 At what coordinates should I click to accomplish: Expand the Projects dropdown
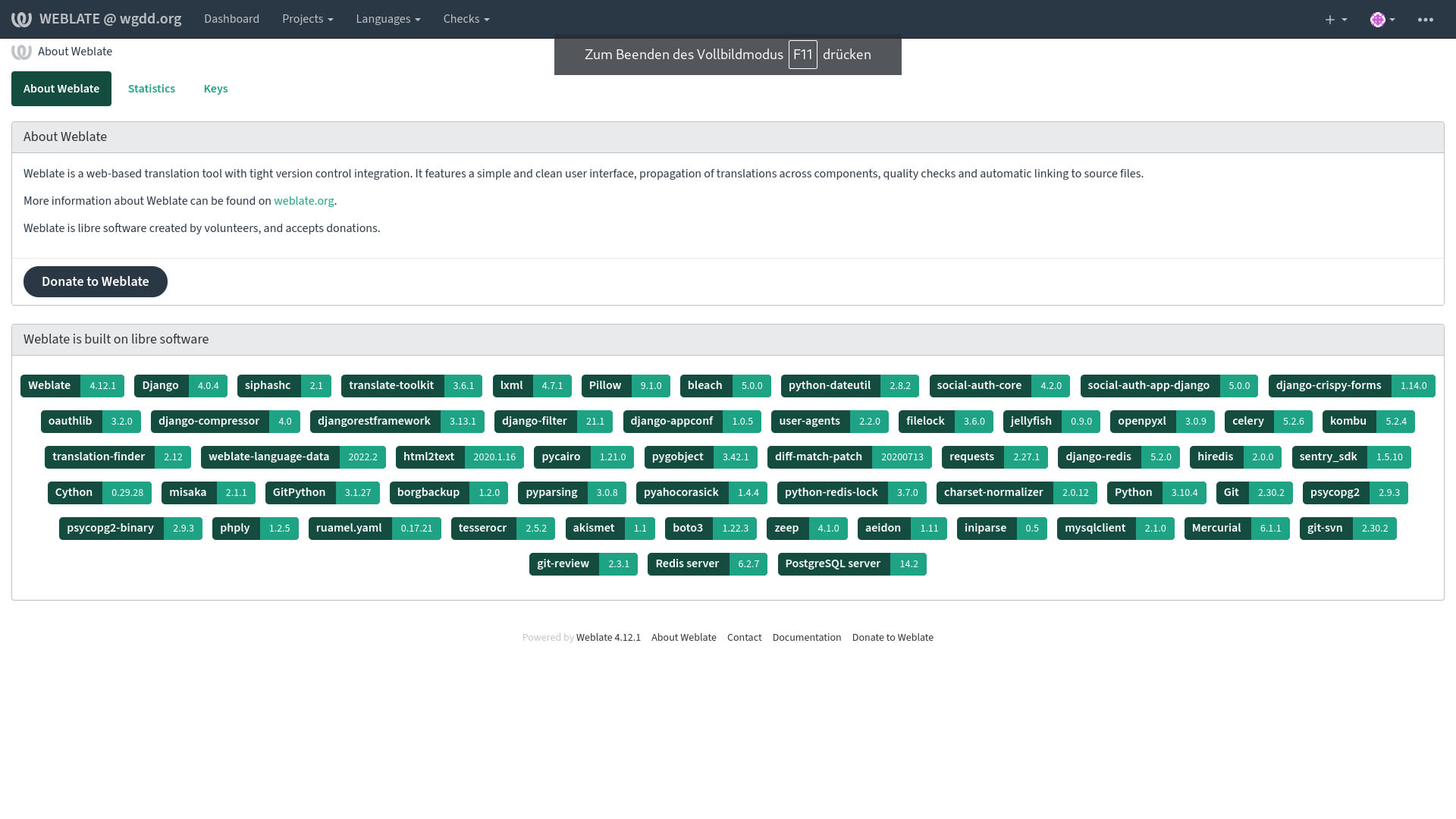pos(307,19)
